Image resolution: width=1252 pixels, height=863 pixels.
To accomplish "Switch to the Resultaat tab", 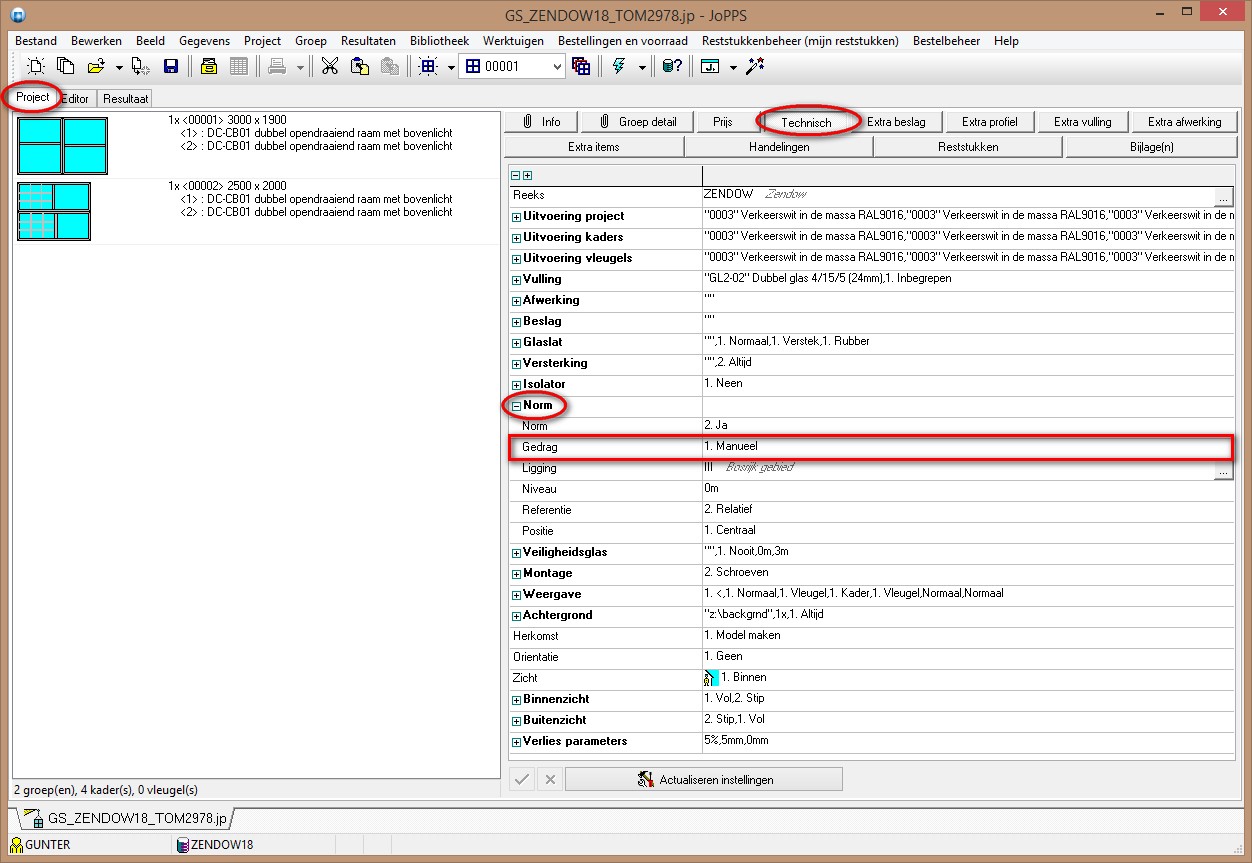I will pos(125,99).
